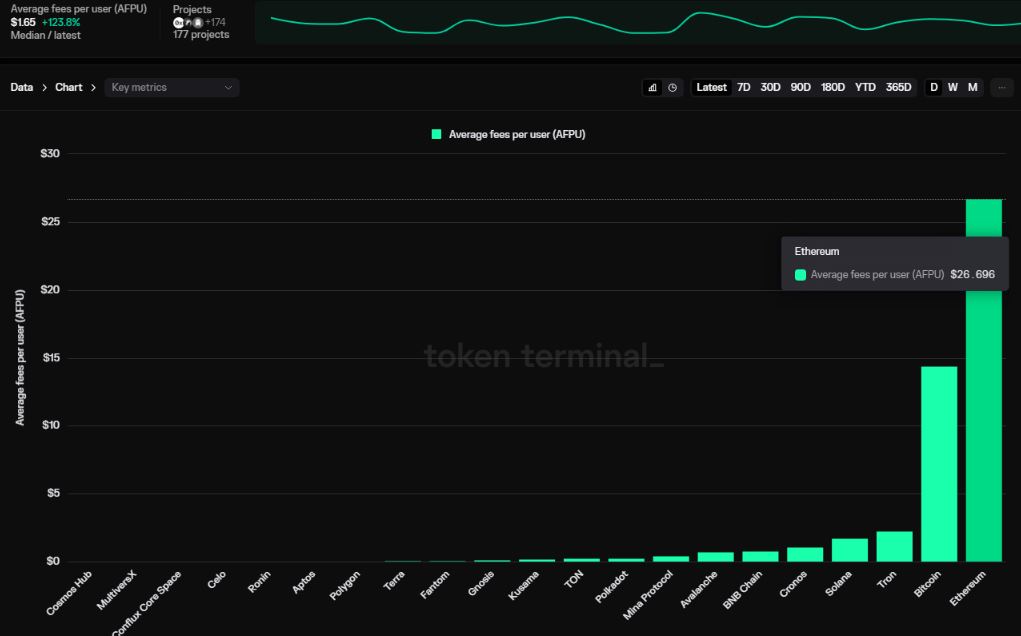Select the 7D time range
This screenshot has height=636, width=1021.
[x=744, y=87]
